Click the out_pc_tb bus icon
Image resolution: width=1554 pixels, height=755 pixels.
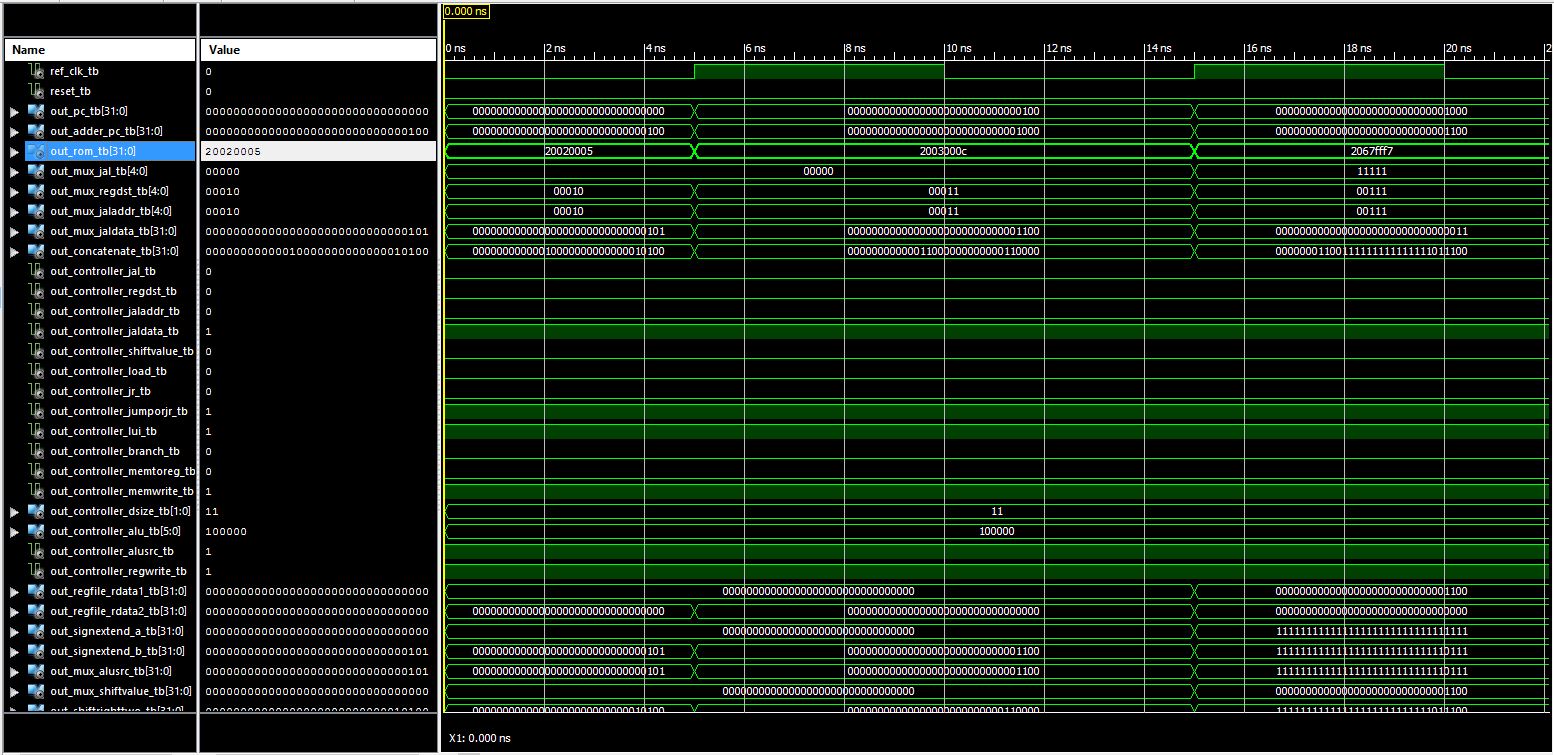36,111
